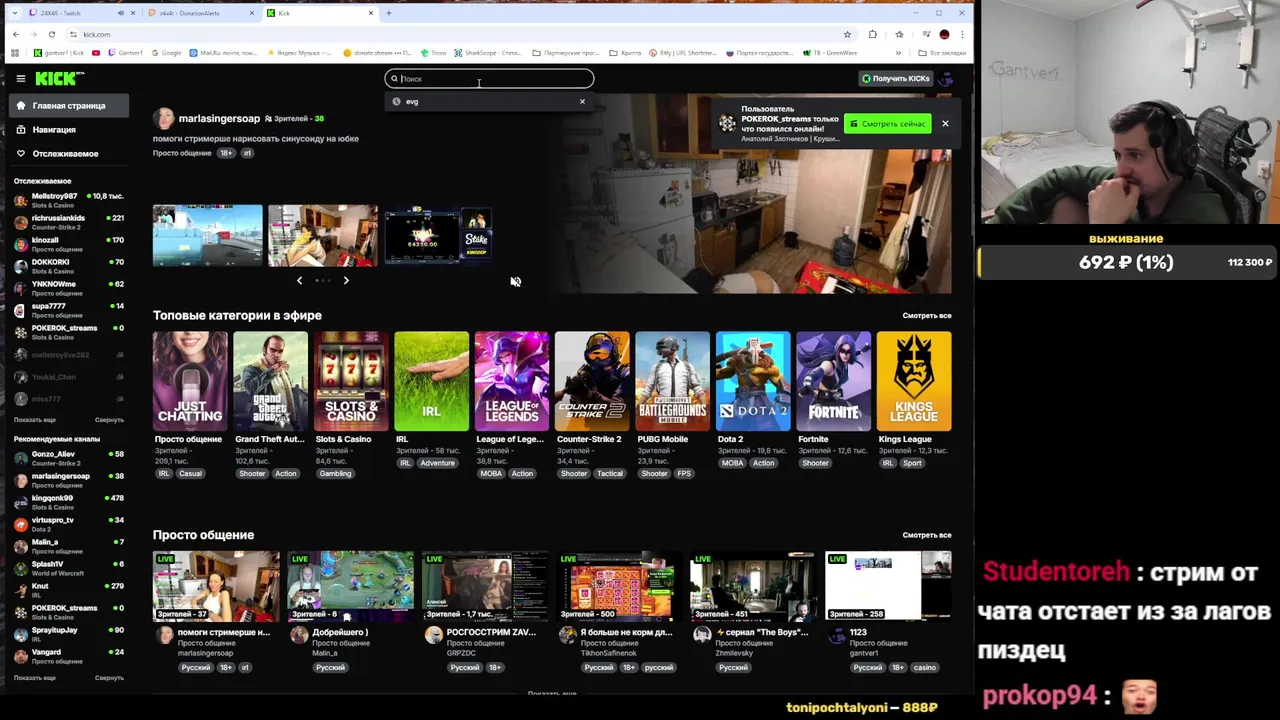Click Смотреть все for top categories
Viewport: 1280px width, 720px height.
coord(927,316)
